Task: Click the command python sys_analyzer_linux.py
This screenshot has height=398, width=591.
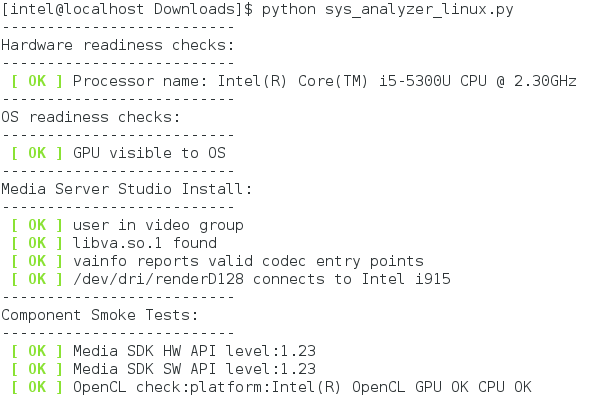Action: pos(387,9)
